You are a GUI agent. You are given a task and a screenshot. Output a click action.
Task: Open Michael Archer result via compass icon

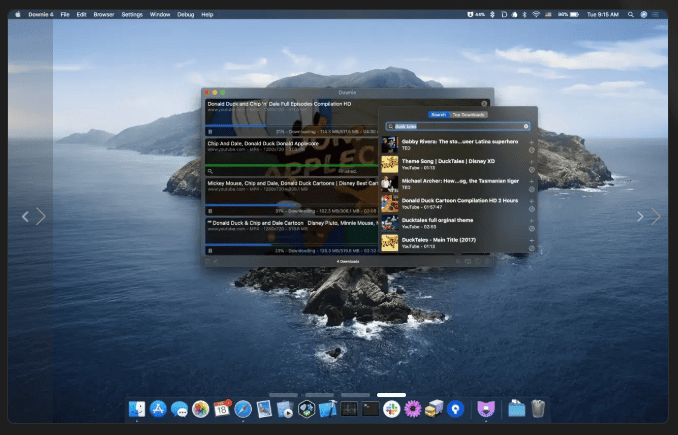(531, 189)
